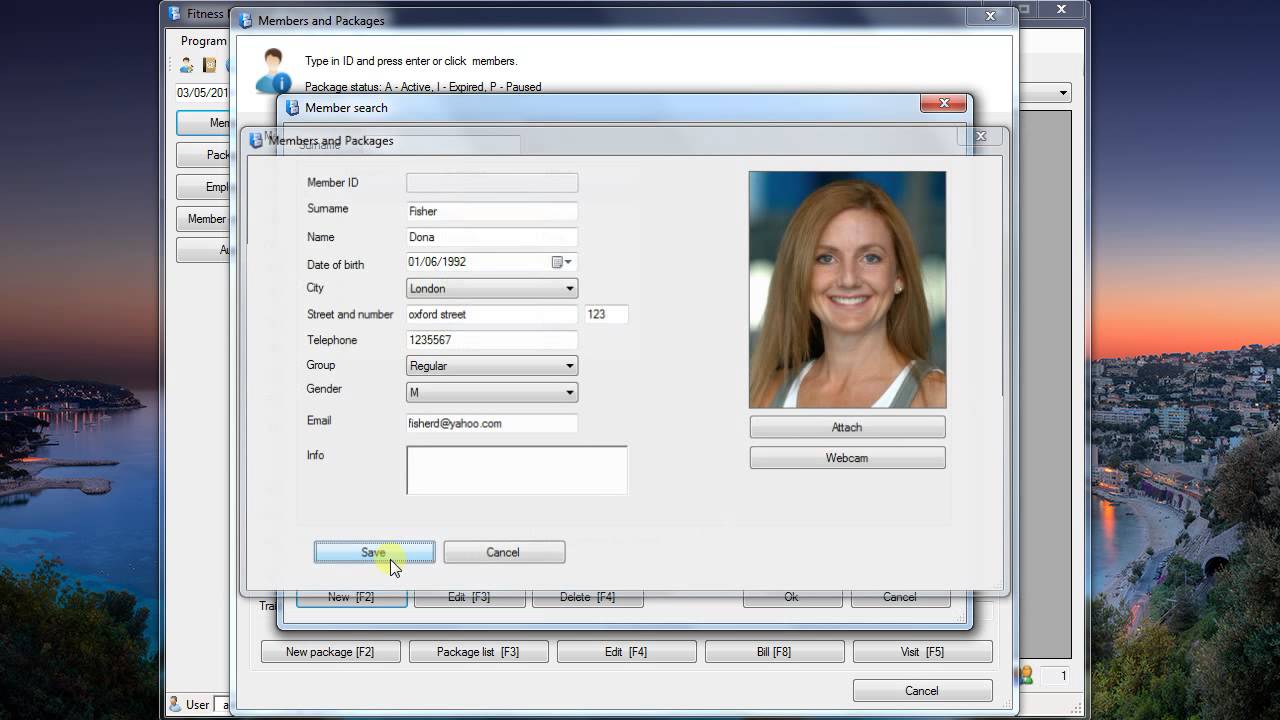Click the date field 03/05 in main window

point(203,93)
